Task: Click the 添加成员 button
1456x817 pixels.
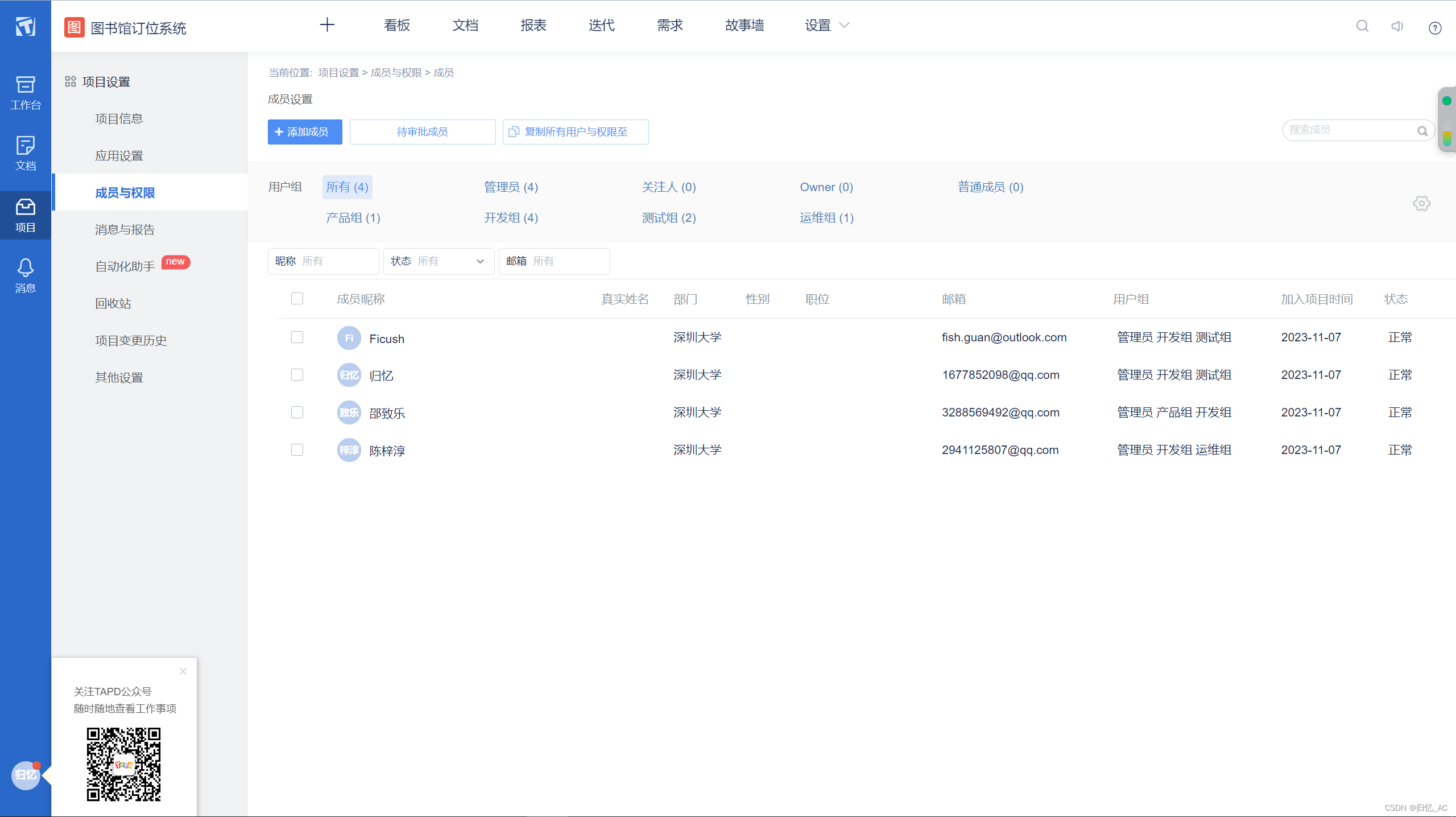Action: (304, 132)
